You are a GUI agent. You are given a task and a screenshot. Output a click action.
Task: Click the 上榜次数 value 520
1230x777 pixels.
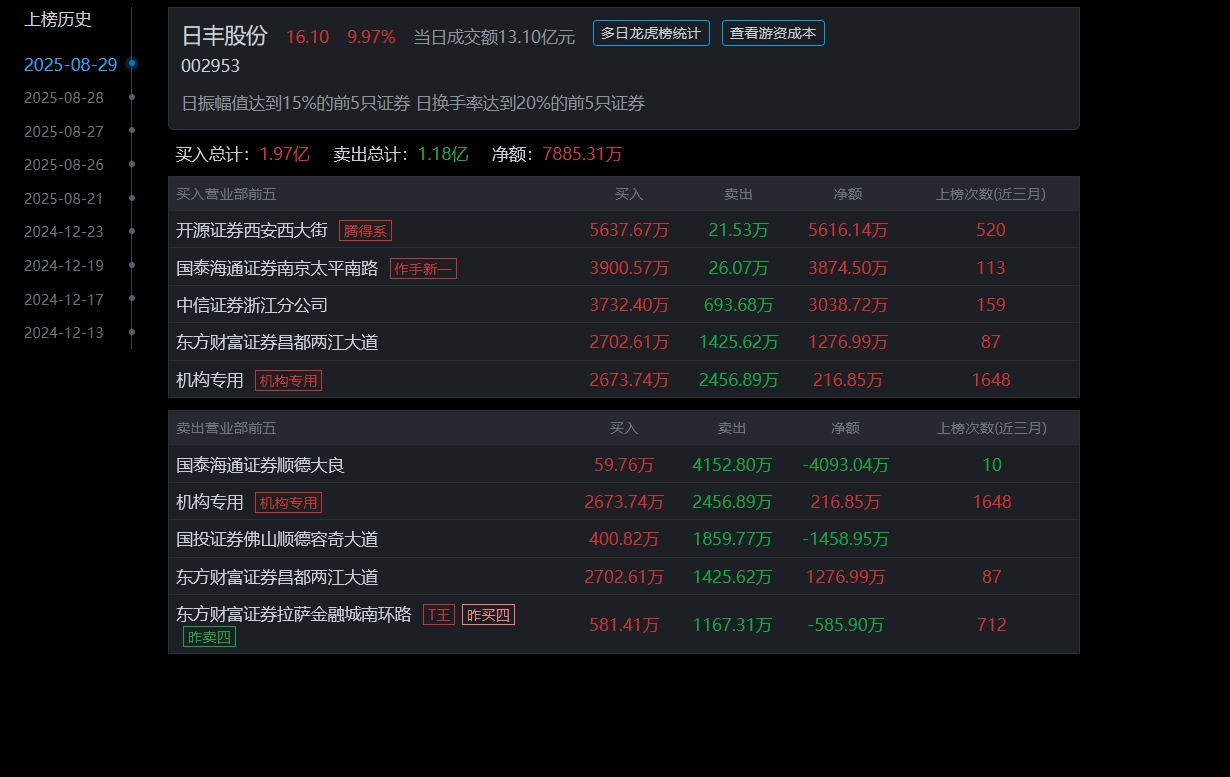coord(991,230)
